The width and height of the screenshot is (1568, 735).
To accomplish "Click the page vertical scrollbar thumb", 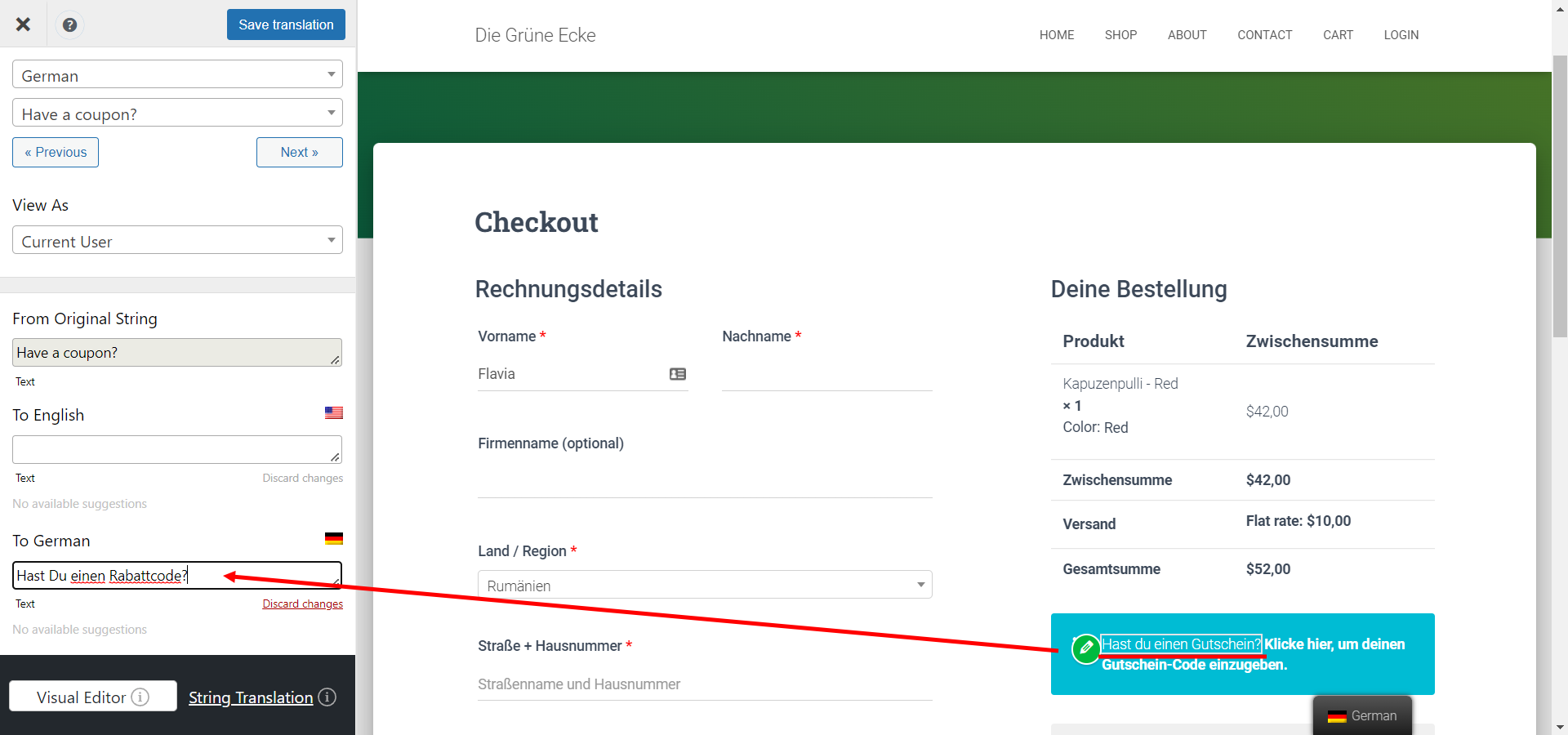I will (x=1560, y=196).
